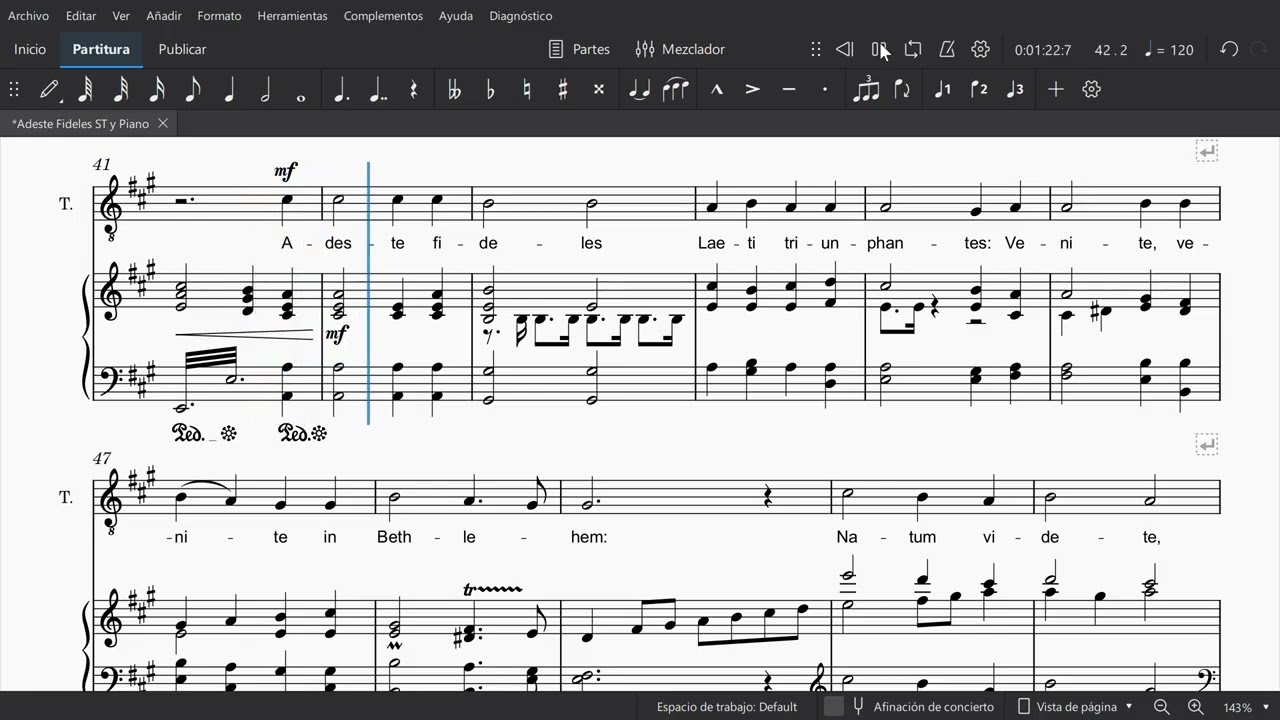Flip note stem direction
Image resolution: width=1280 pixels, height=720 pixels.
point(902,89)
